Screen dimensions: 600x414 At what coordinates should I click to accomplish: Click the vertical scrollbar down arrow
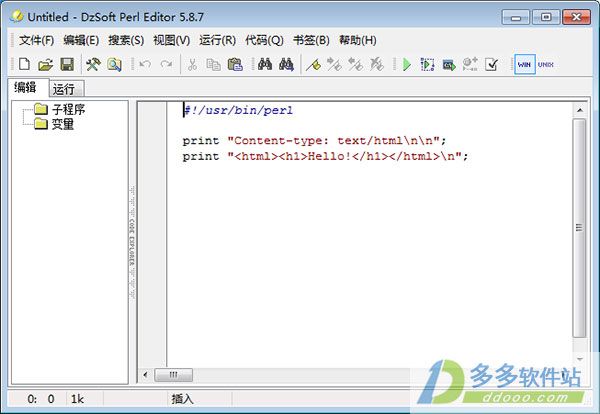580,360
